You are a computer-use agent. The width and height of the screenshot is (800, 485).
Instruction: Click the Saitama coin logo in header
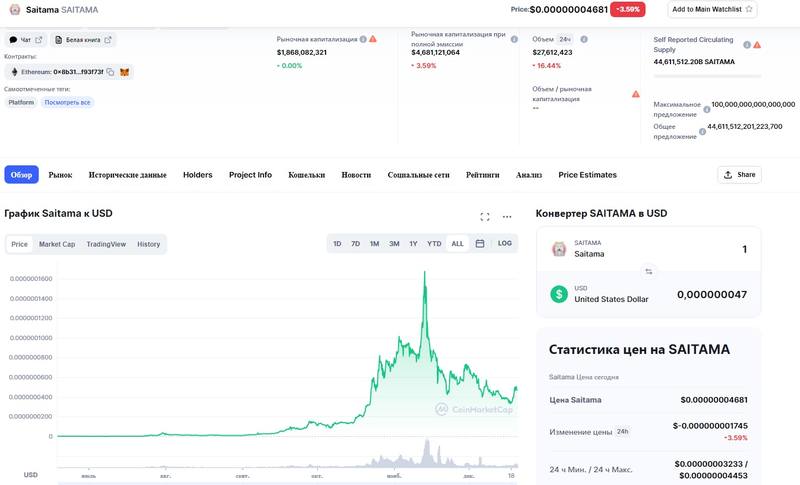tap(15, 9)
